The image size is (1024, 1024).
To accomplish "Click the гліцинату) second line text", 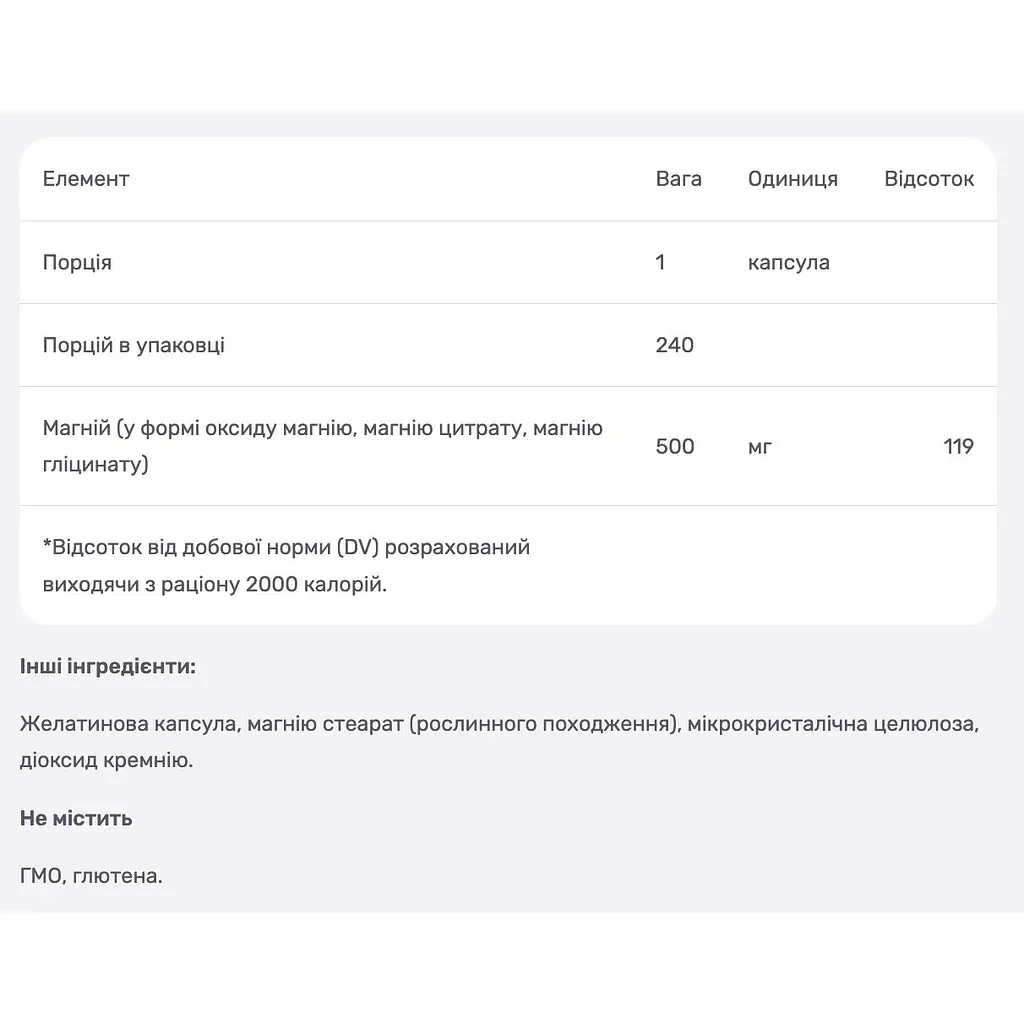I will pyautogui.click(x=95, y=464).
